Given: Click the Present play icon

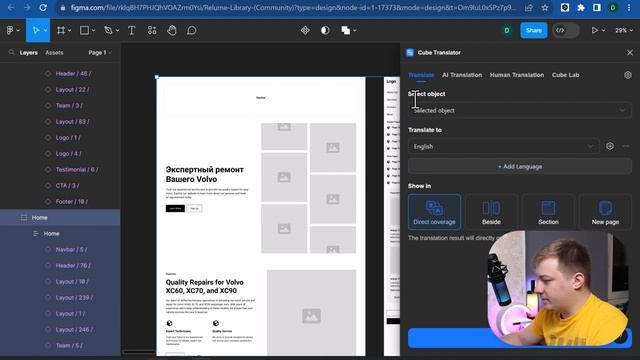Looking at the screenshot, I should tap(595, 30).
